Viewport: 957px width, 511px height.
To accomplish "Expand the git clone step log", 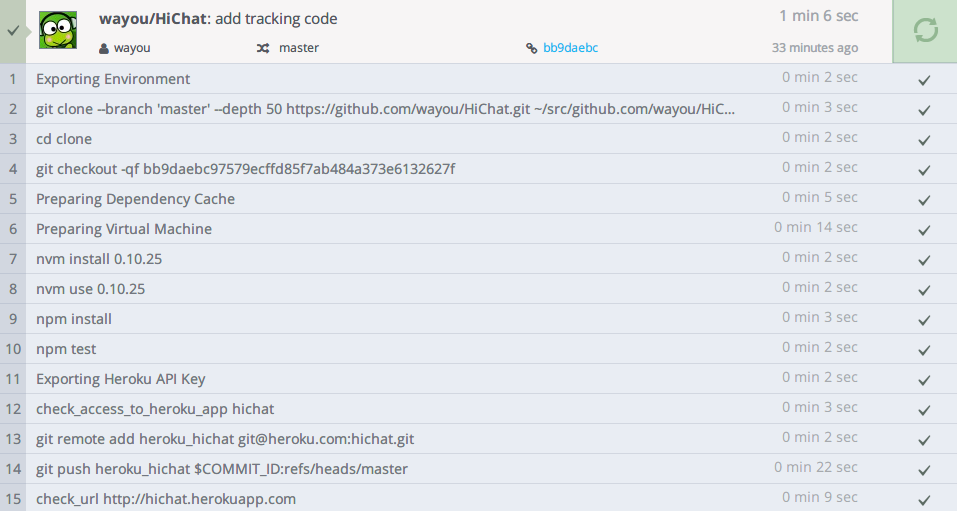I will click(385, 109).
